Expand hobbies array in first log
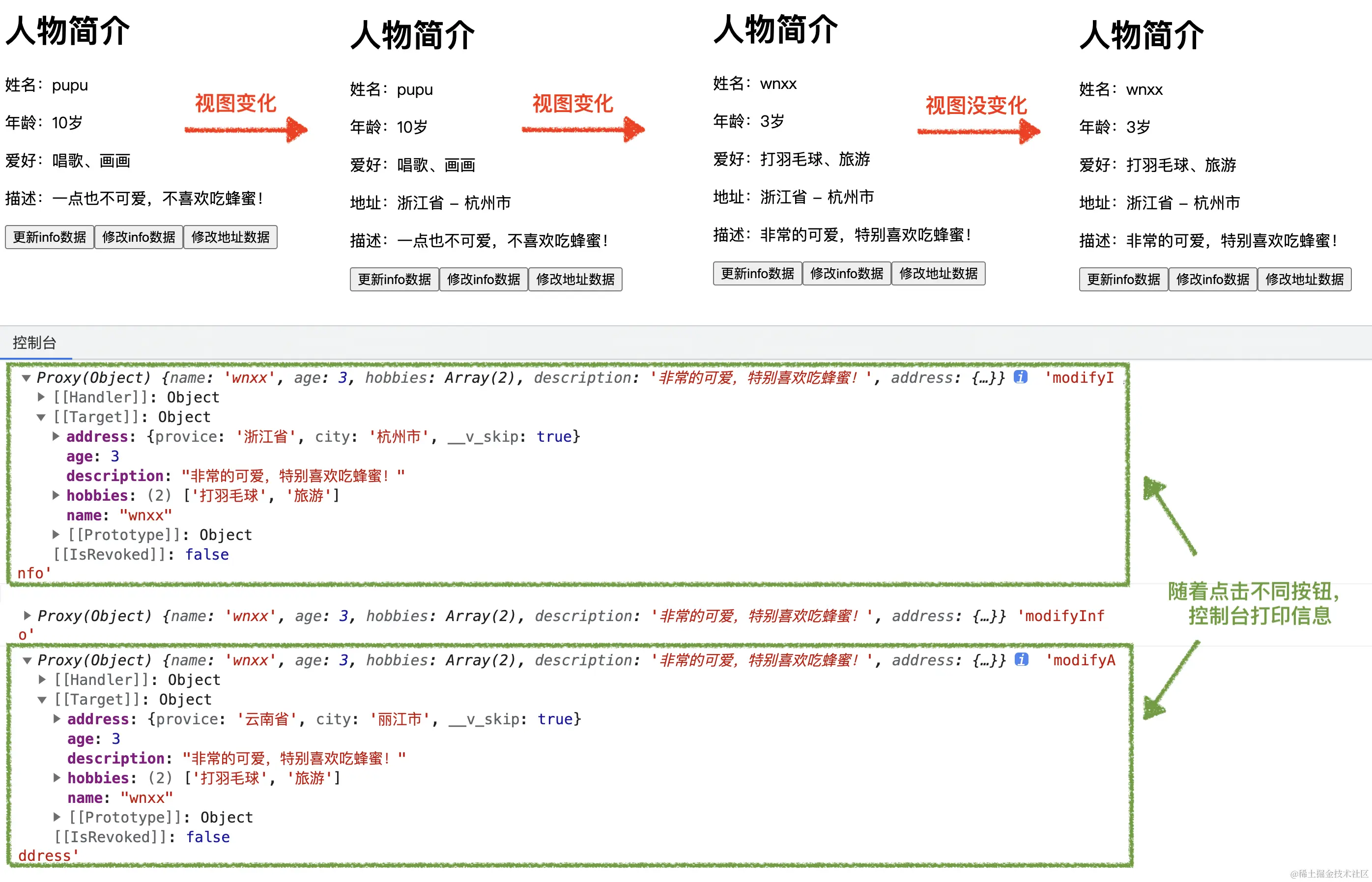Screen dimensions: 1372x882 [56, 495]
